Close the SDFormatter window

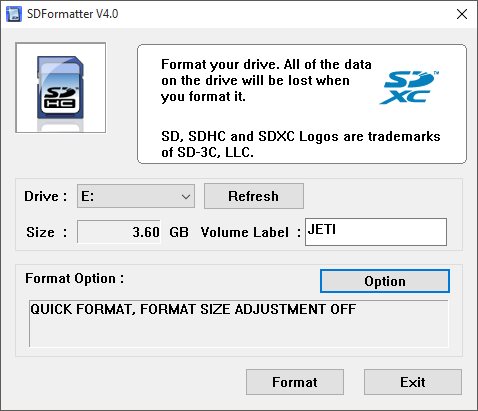(462, 14)
